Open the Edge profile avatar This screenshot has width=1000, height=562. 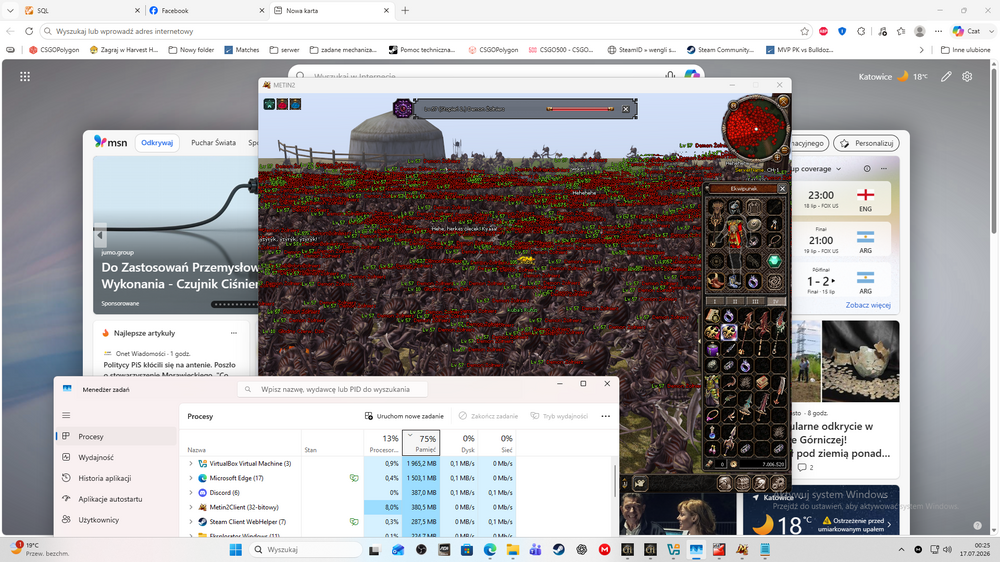pos(920,31)
